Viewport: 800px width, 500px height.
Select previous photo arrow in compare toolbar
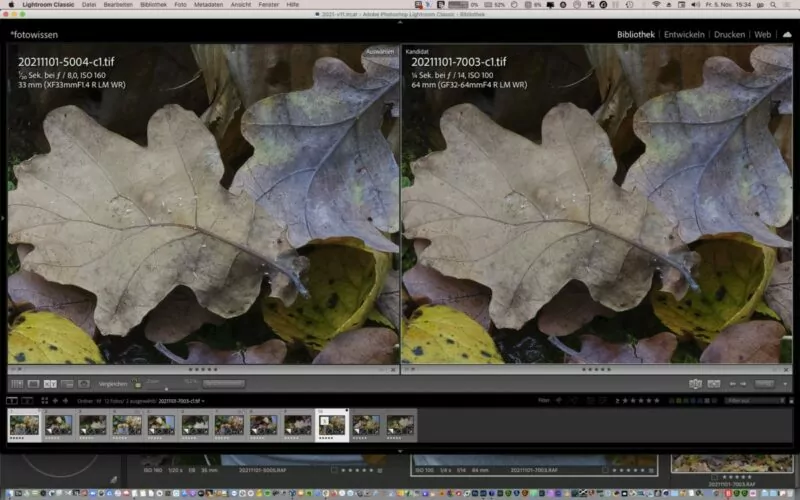732,384
